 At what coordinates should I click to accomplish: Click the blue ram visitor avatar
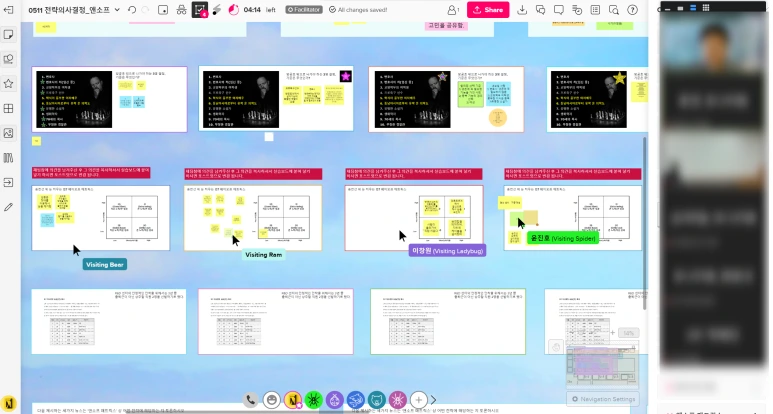[355, 400]
